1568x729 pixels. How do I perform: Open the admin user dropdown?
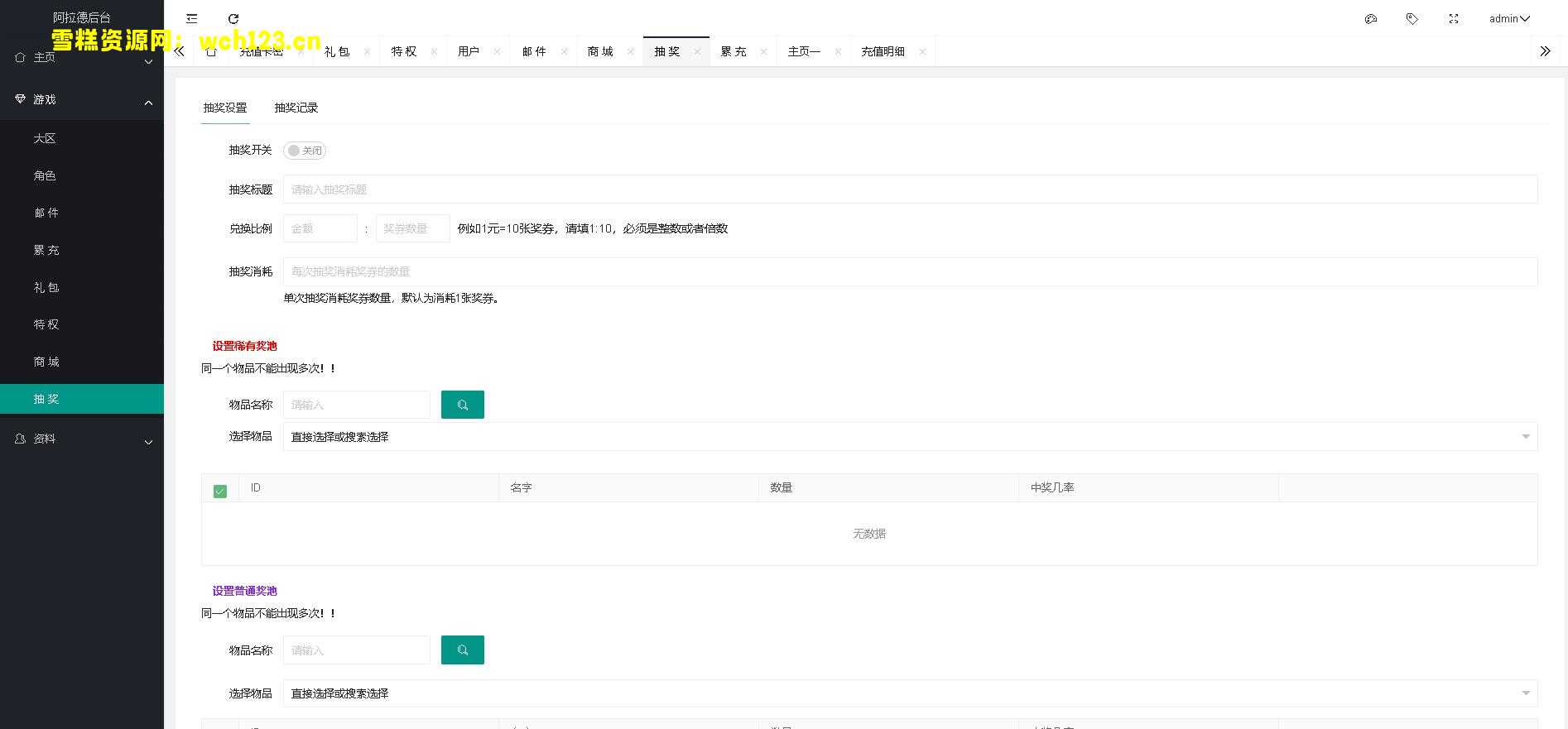click(x=1509, y=18)
